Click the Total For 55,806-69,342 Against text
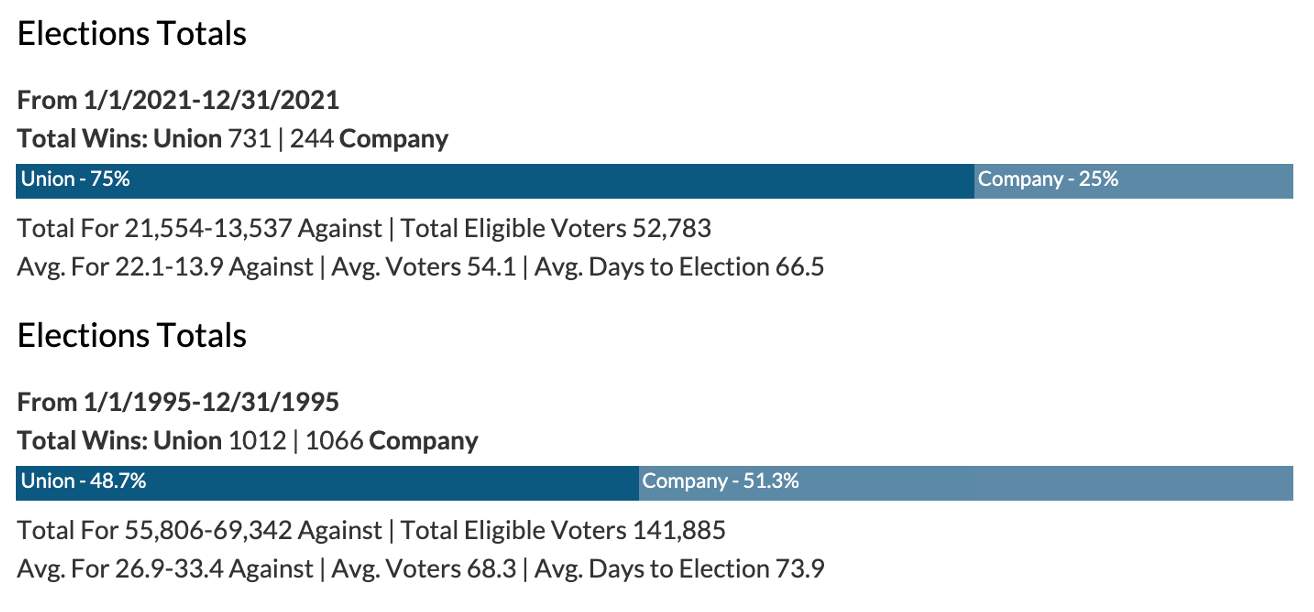Screen dimensions: 1314x612 pos(199,531)
